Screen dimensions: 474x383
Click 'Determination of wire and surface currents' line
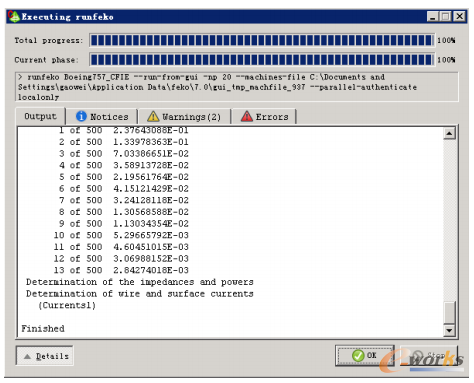click(140, 294)
